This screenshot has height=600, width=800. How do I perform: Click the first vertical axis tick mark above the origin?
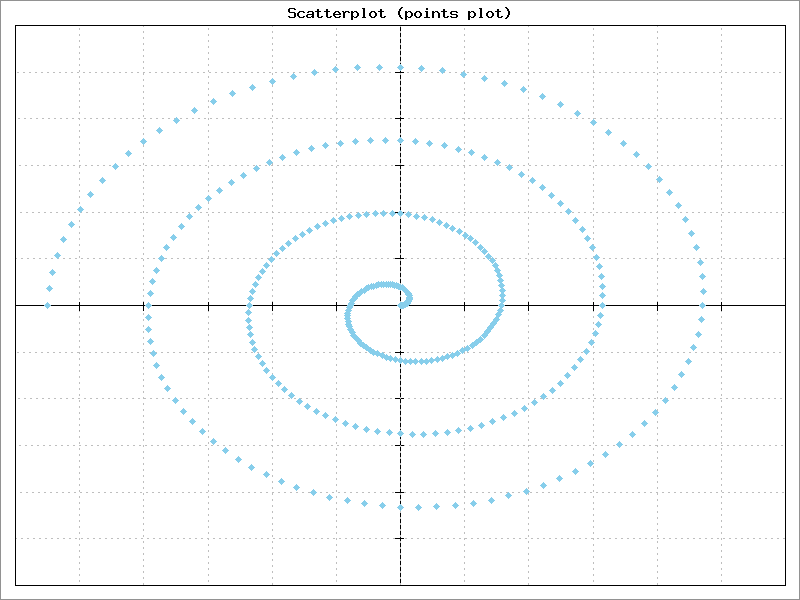pos(401,258)
